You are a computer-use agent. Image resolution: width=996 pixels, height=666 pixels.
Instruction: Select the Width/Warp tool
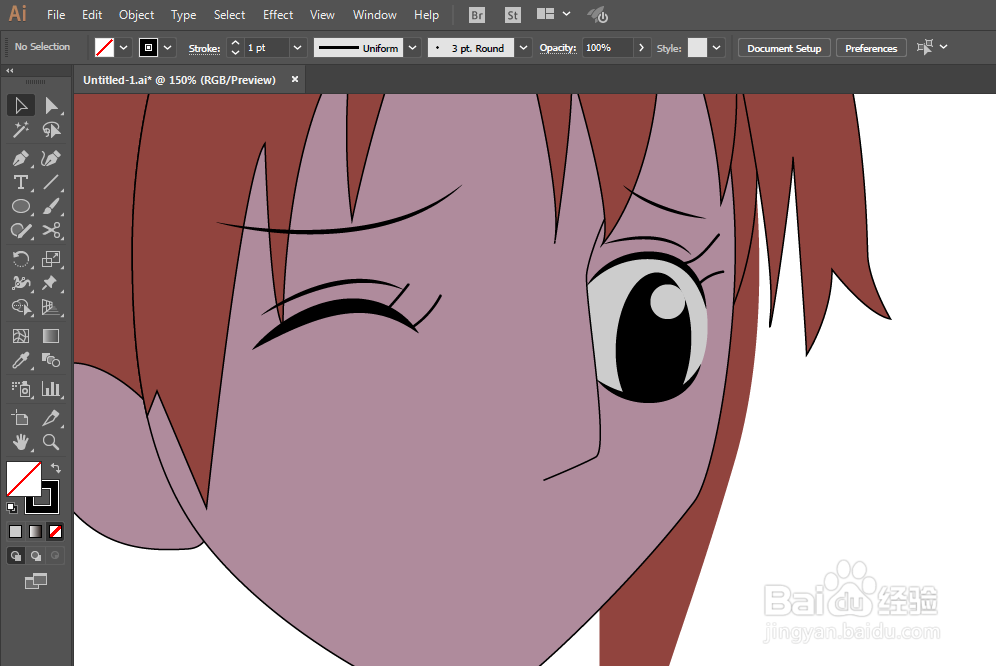(x=20, y=283)
